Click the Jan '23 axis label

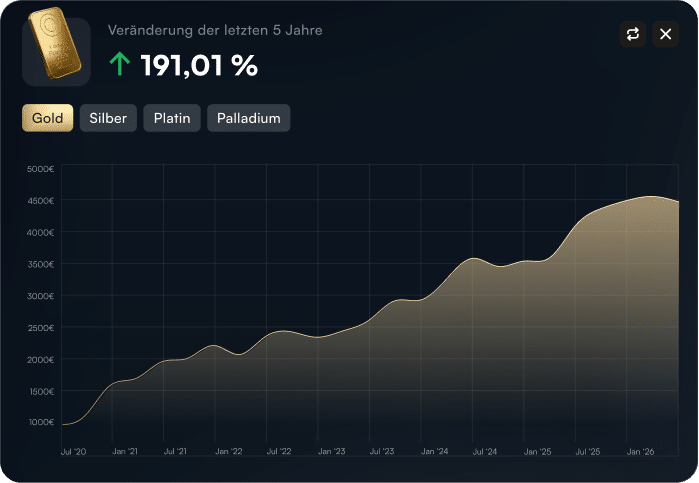(x=332, y=451)
